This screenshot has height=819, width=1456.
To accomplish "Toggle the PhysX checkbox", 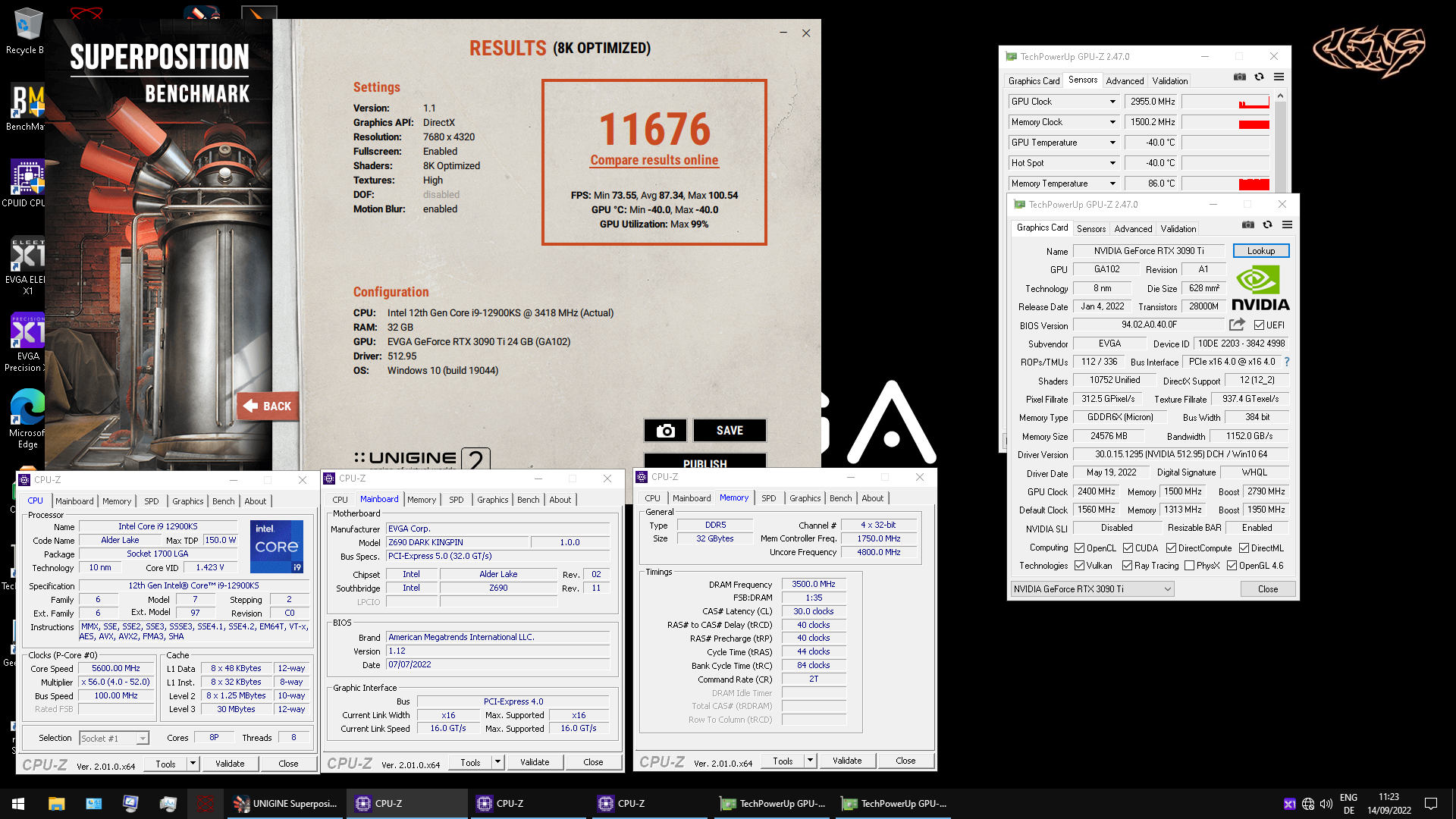I will pos(1189,566).
